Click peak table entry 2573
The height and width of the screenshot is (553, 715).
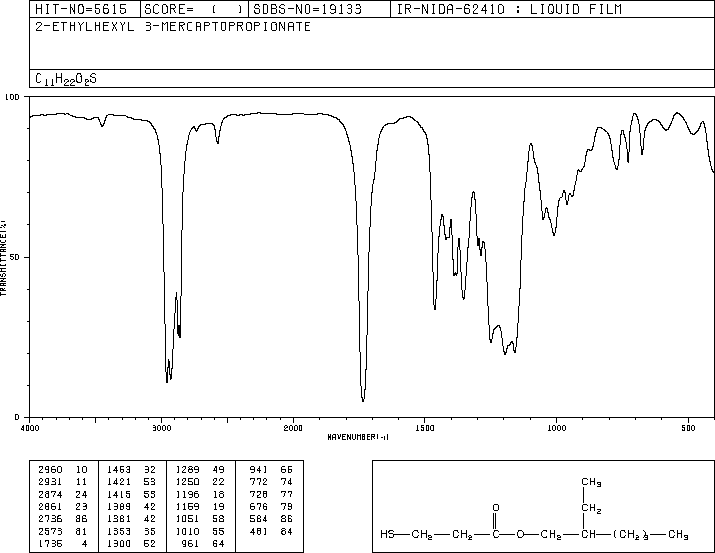pyautogui.click(x=50, y=531)
